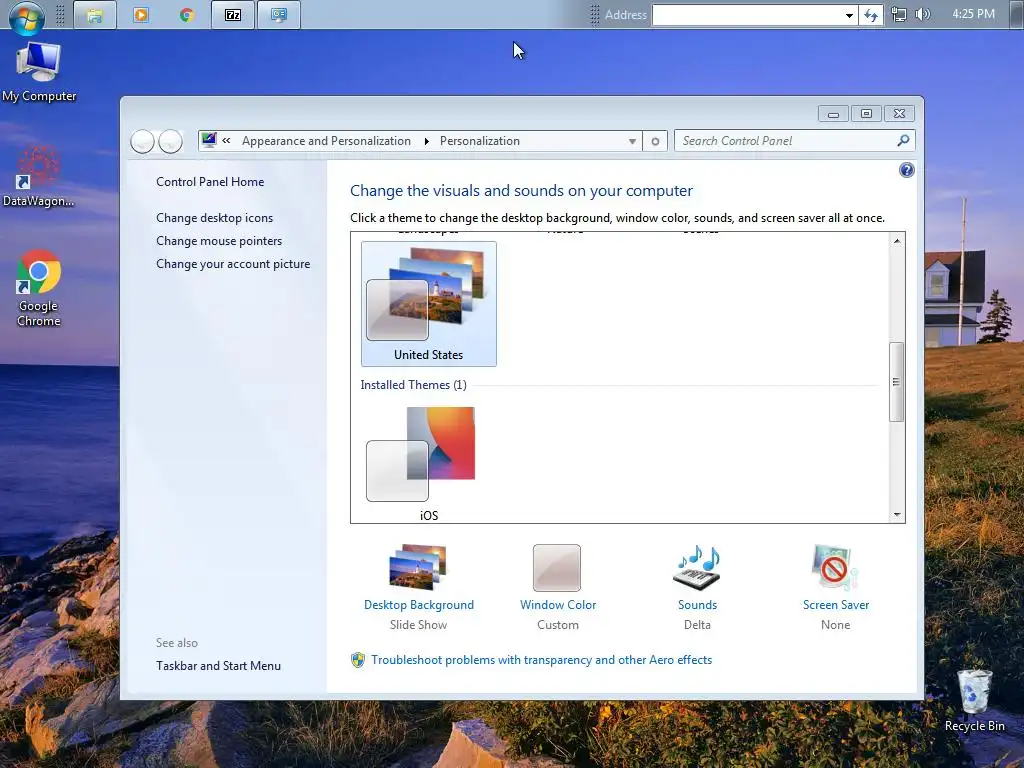Open Windows Explorer from the taskbar
1024x768 pixels.
(95, 15)
